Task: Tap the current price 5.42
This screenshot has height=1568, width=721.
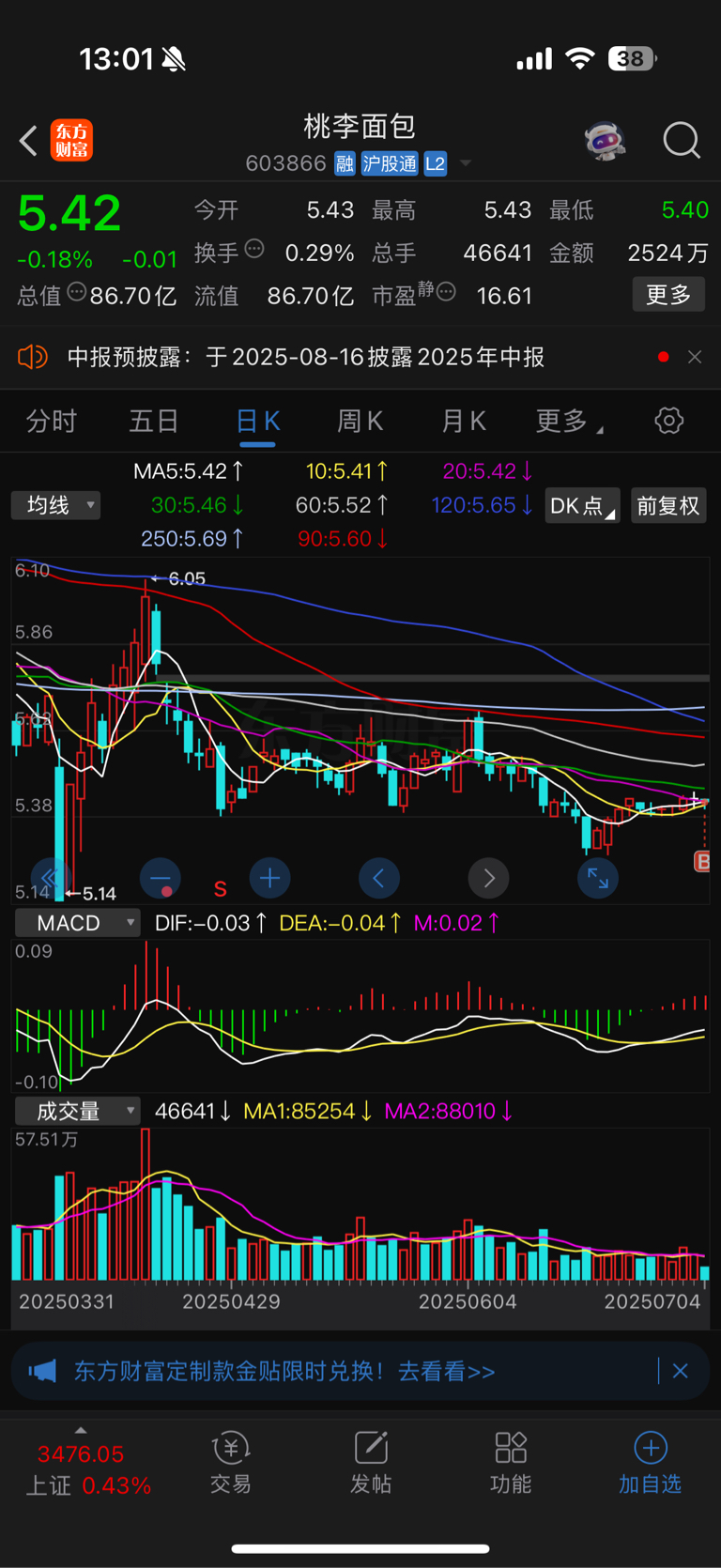Action: click(x=69, y=213)
